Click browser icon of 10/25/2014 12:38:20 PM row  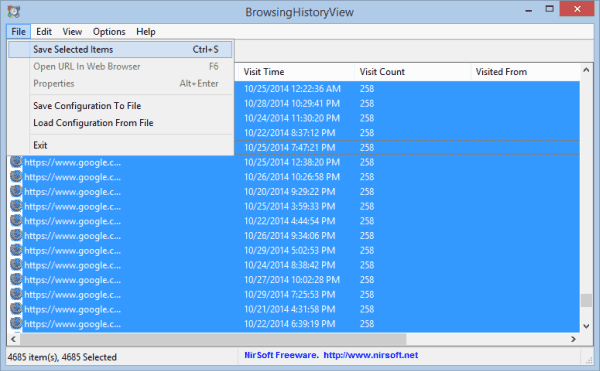click(x=16, y=162)
